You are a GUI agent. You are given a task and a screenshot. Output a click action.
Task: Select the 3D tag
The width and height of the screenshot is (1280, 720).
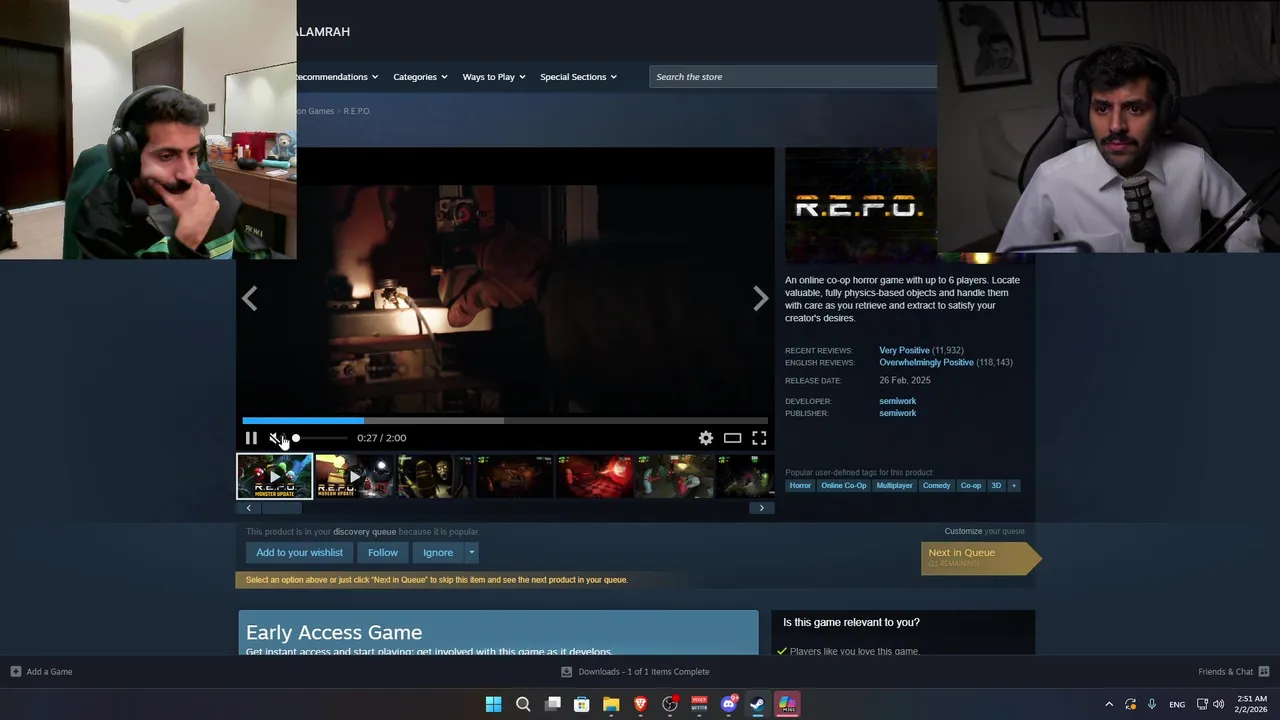point(996,486)
